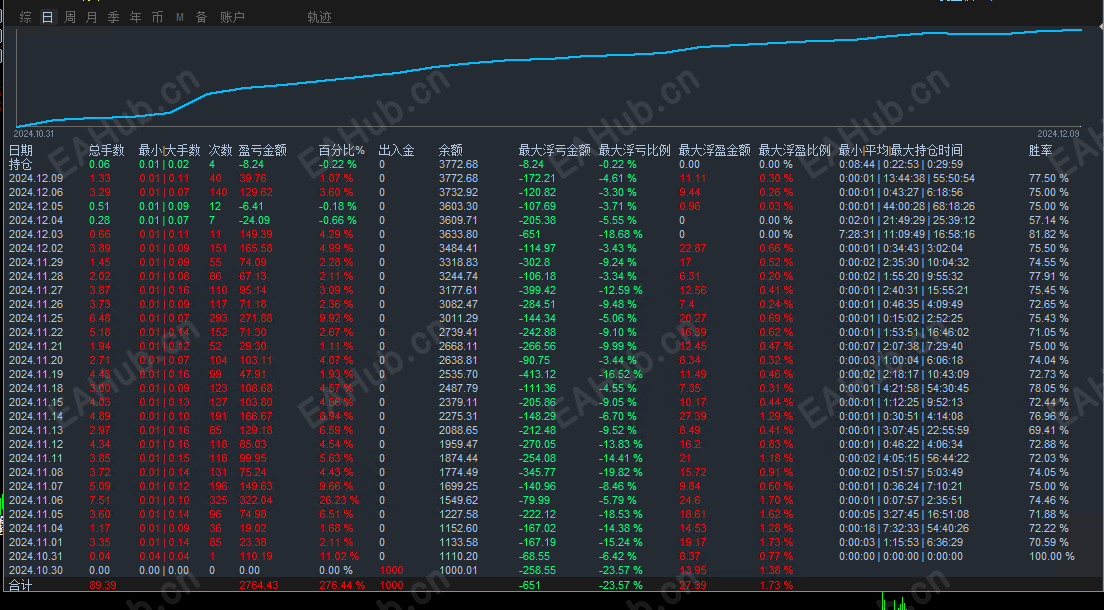Click trade count 325 on 2024.11.06
The image size is (1104, 610).
pos(218,500)
